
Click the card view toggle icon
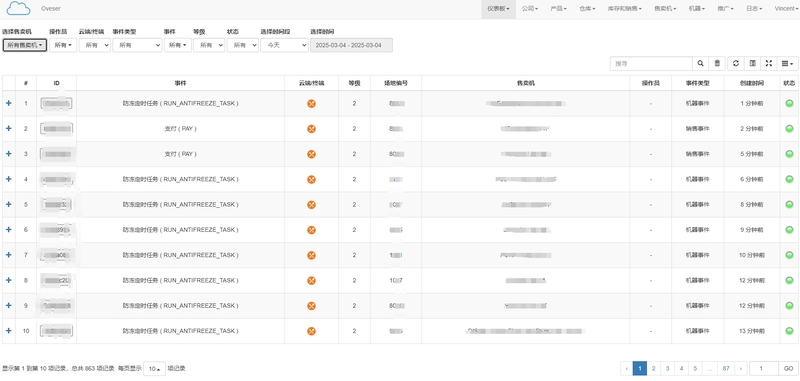(x=753, y=63)
